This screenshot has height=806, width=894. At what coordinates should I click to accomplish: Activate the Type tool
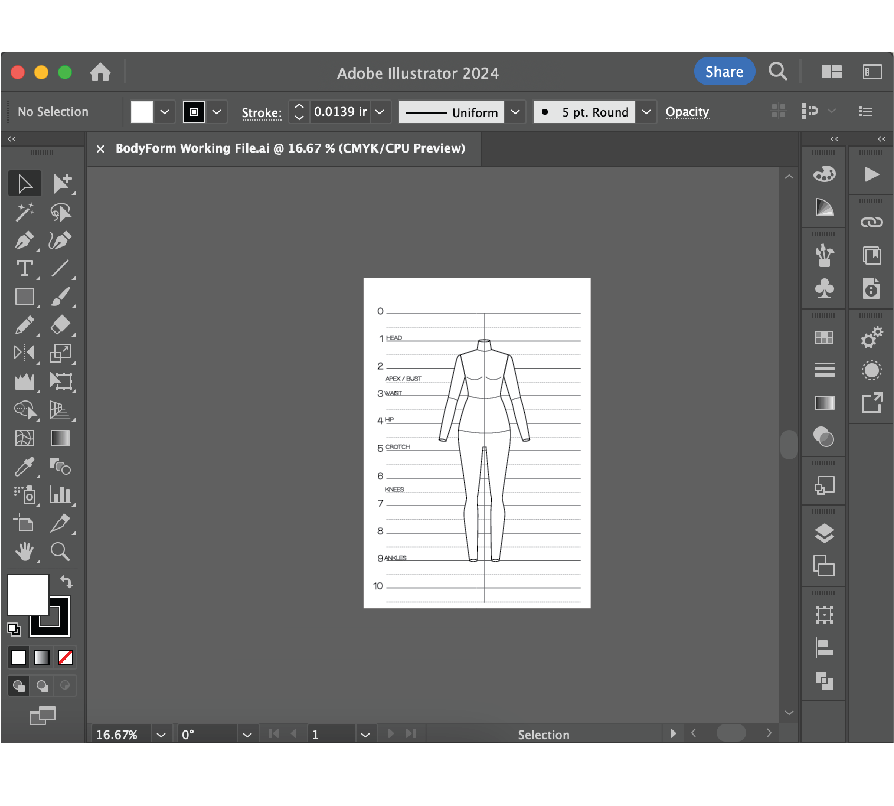point(25,268)
